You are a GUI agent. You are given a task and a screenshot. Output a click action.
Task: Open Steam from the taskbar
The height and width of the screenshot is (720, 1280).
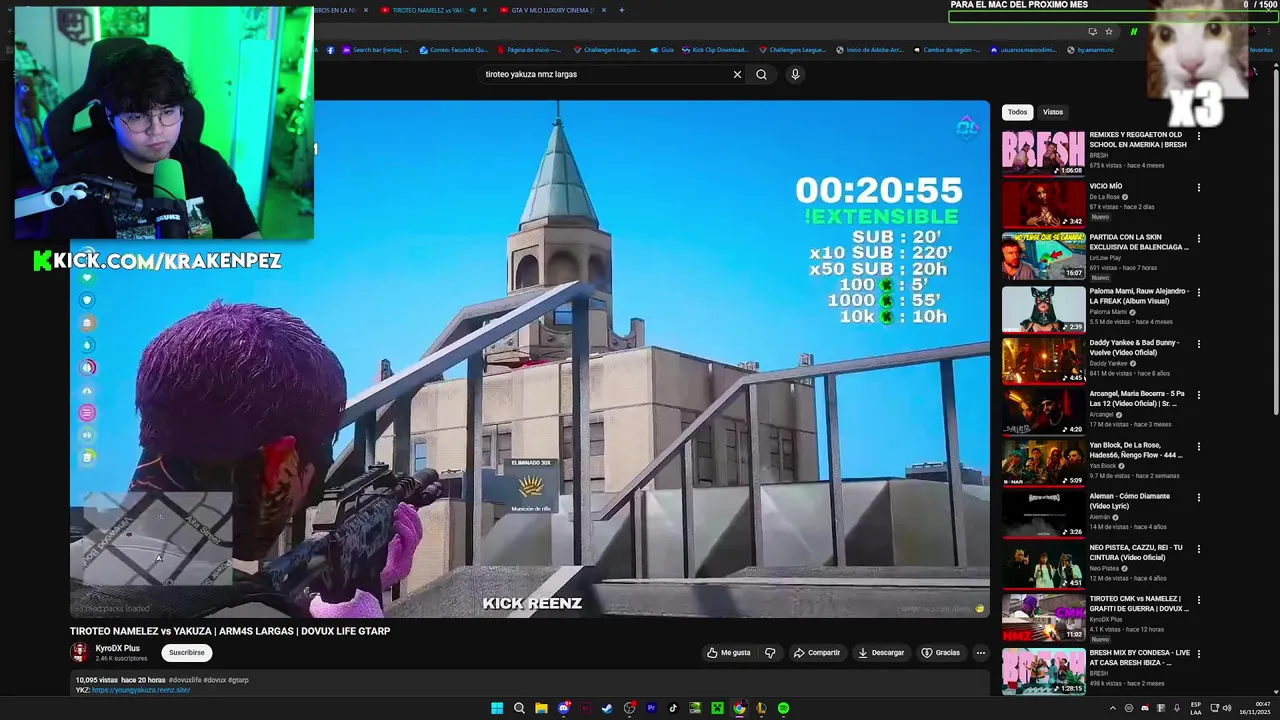click(607, 708)
